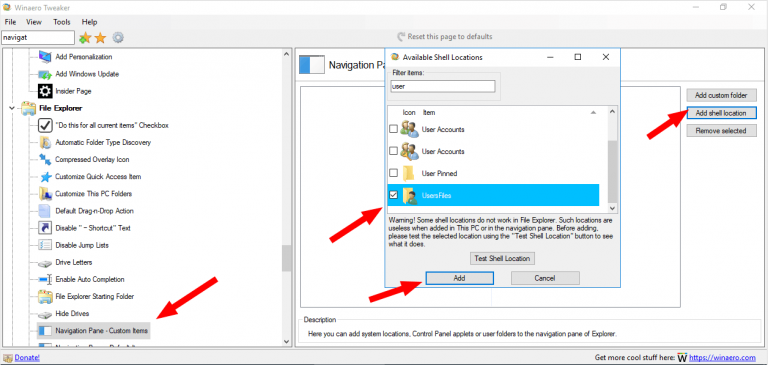Click the Add shell location button

[x=721, y=113]
